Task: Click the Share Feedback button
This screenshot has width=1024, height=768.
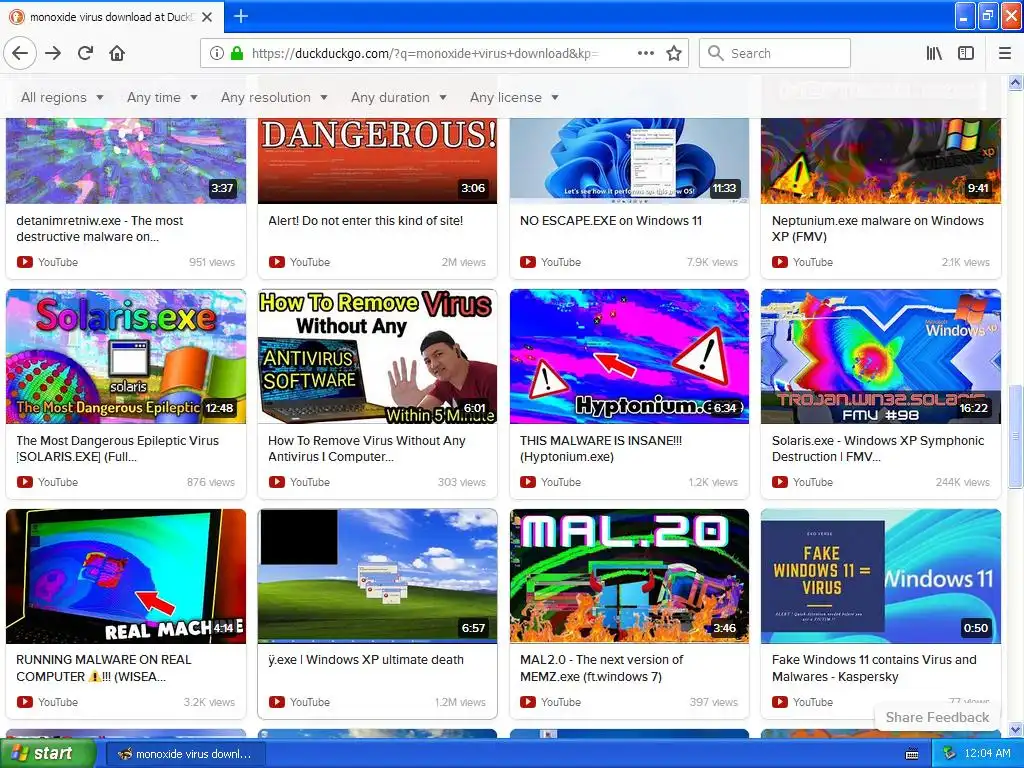Action: (x=937, y=717)
